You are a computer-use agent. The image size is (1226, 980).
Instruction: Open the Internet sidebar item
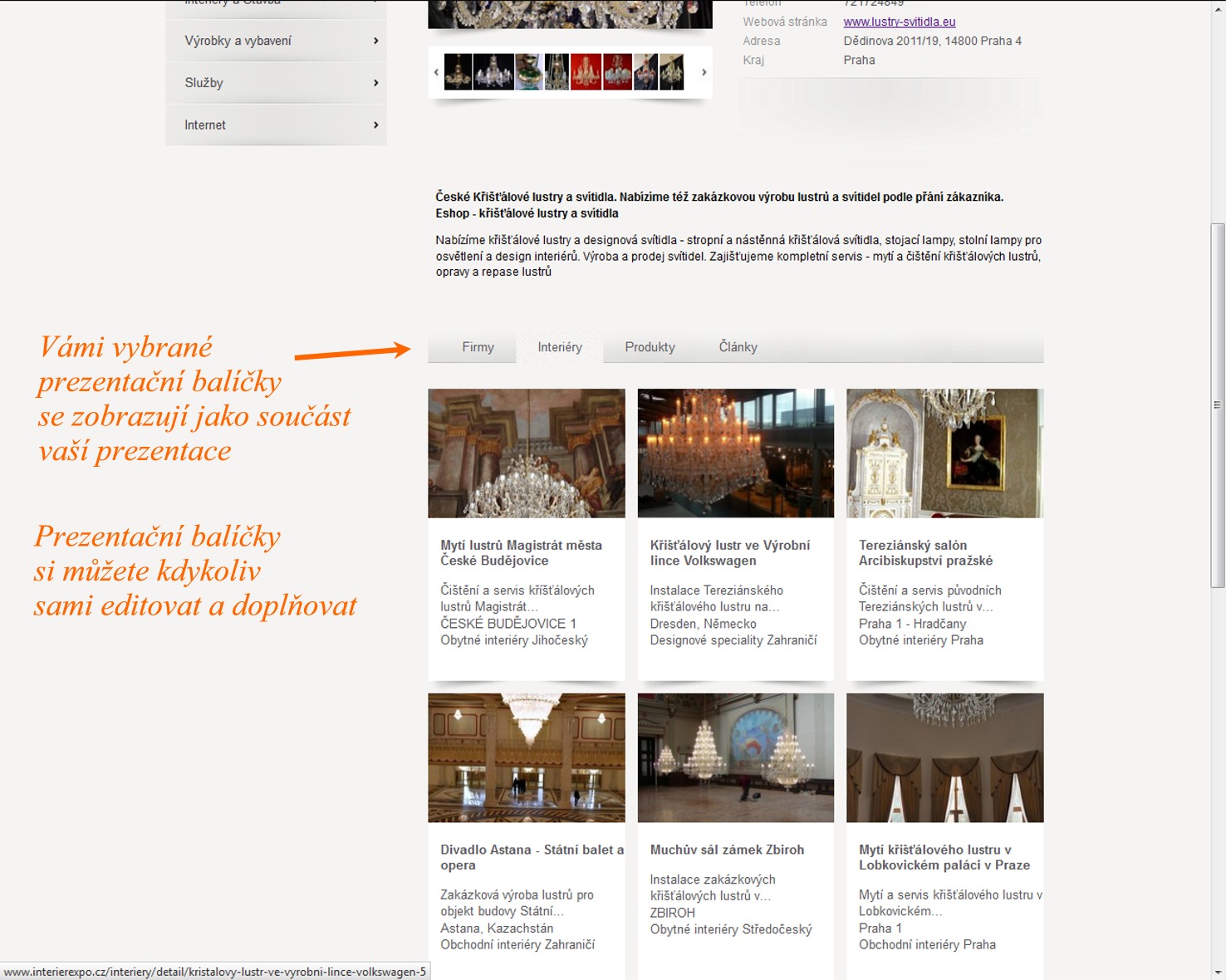(x=277, y=125)
